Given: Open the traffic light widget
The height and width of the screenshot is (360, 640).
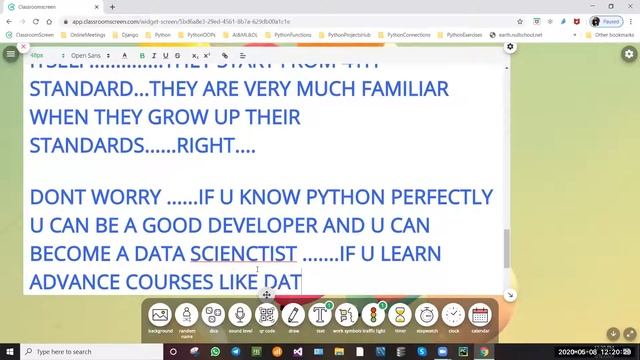Looking at the screenshot, I should pyautogui.click(x=373, y=315).
